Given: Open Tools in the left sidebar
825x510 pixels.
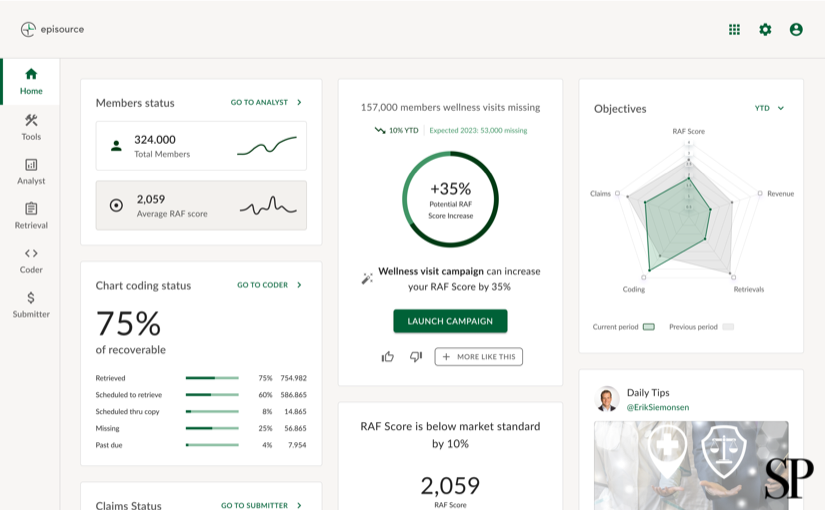Looking at the screenshot, I should pyautogui.click(x=31, y=127).
